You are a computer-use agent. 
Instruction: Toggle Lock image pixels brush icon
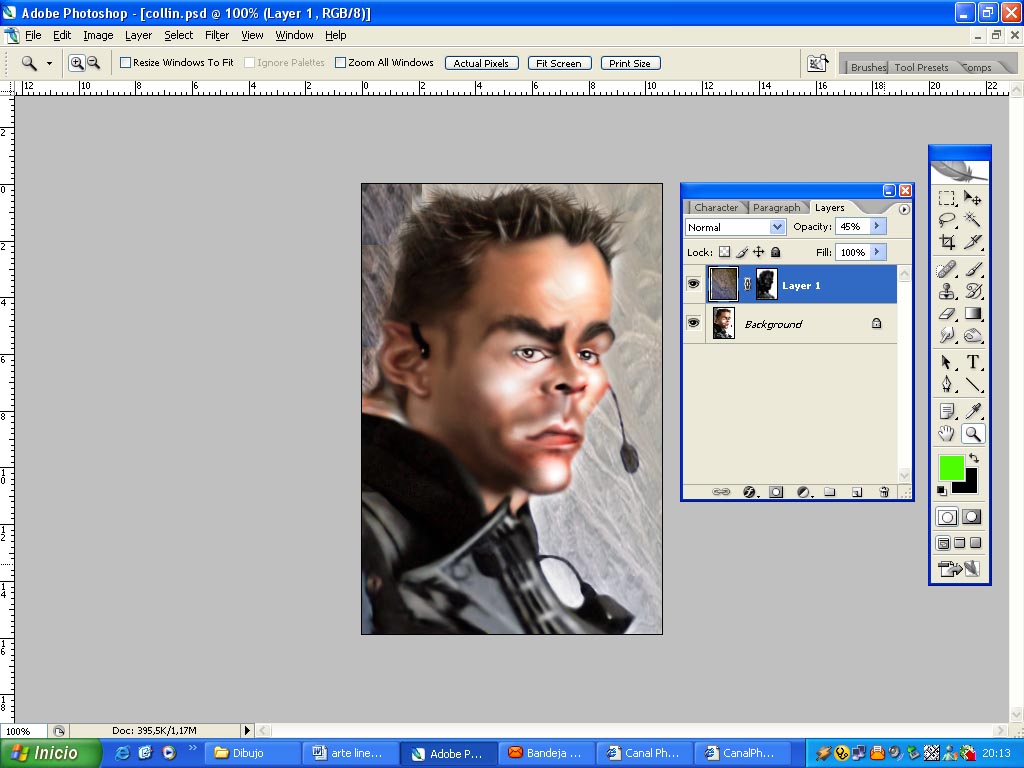742,252
